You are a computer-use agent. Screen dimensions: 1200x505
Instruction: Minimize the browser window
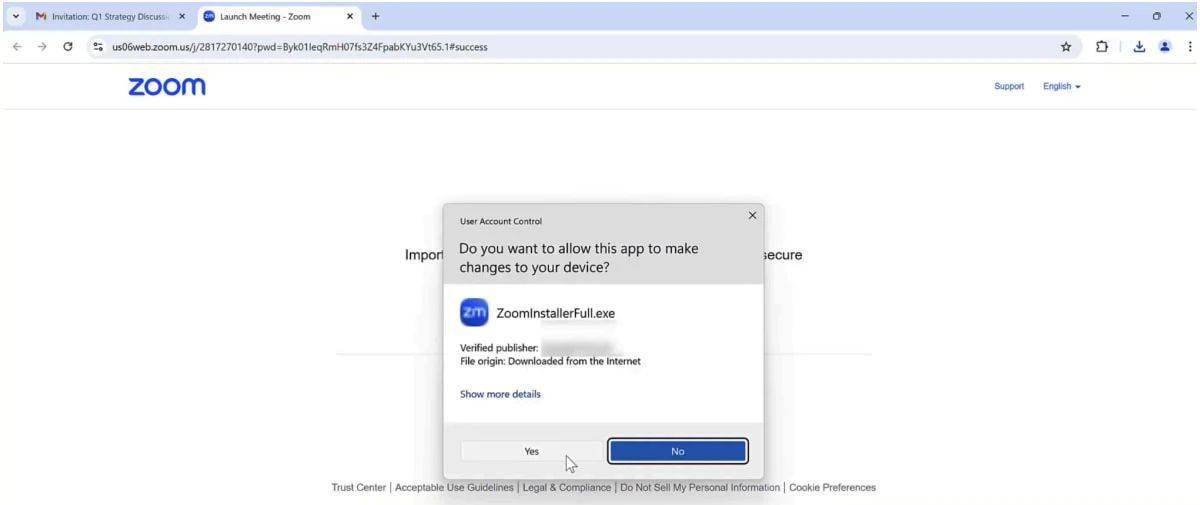1125,16
